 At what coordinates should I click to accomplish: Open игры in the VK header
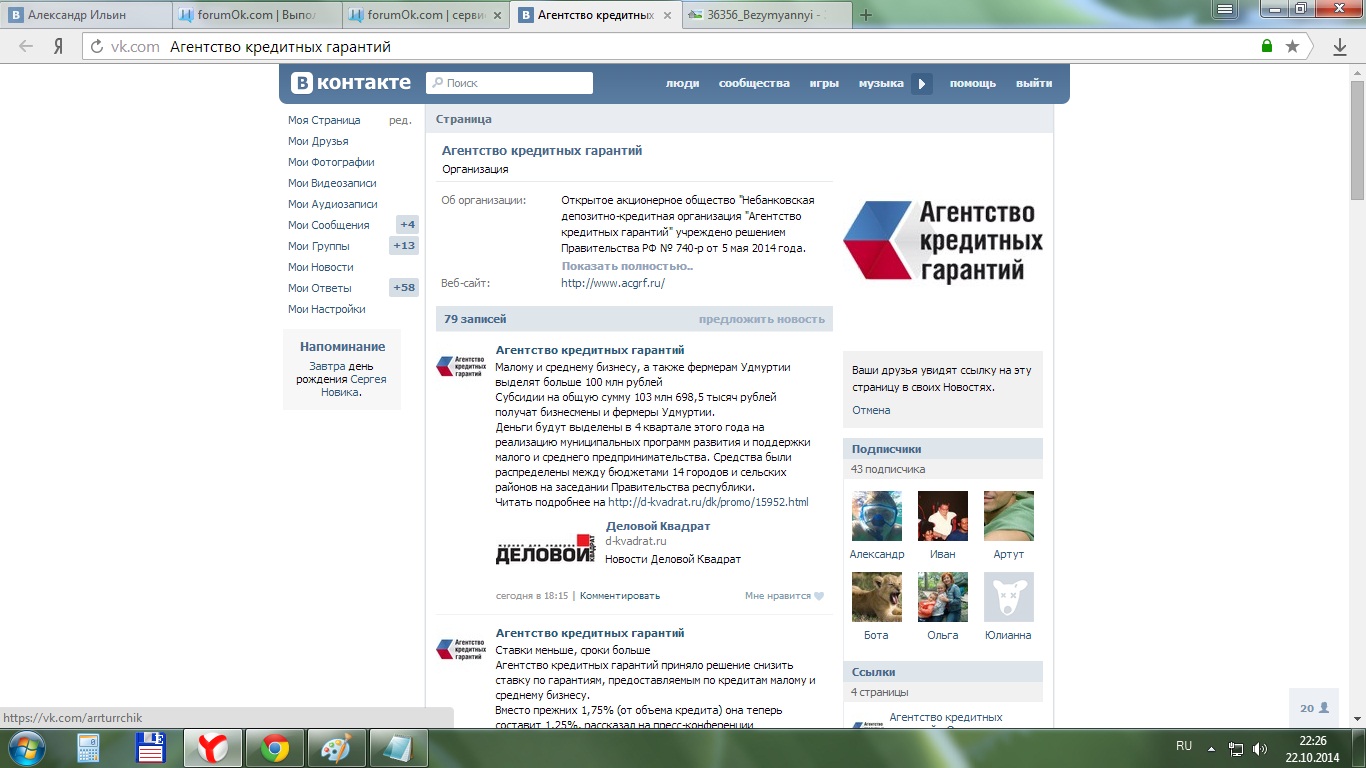pos(824,83)
